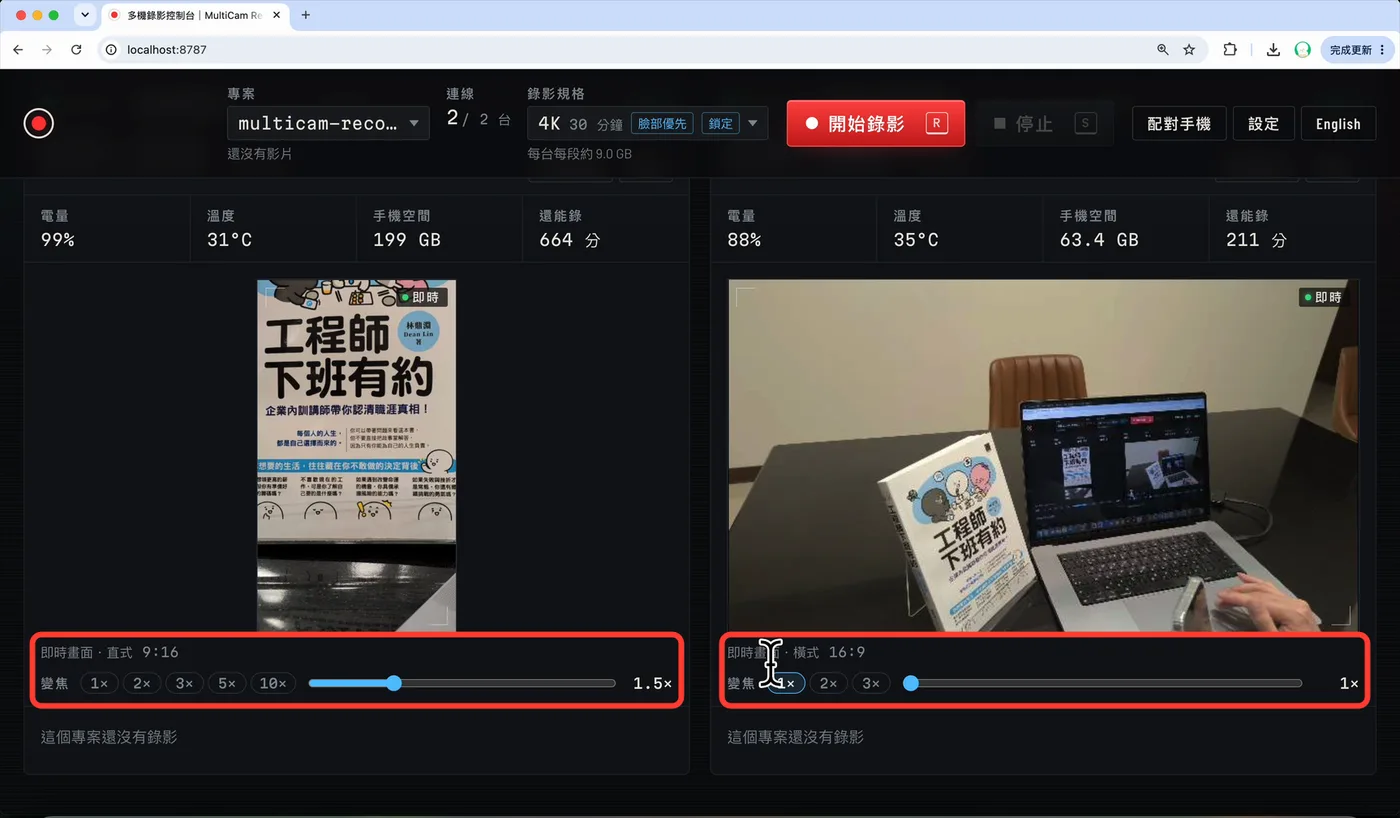Click the 完成更新 Chrome update button
Screen dimensions: 1400x818
click(x=1357, y=49)
